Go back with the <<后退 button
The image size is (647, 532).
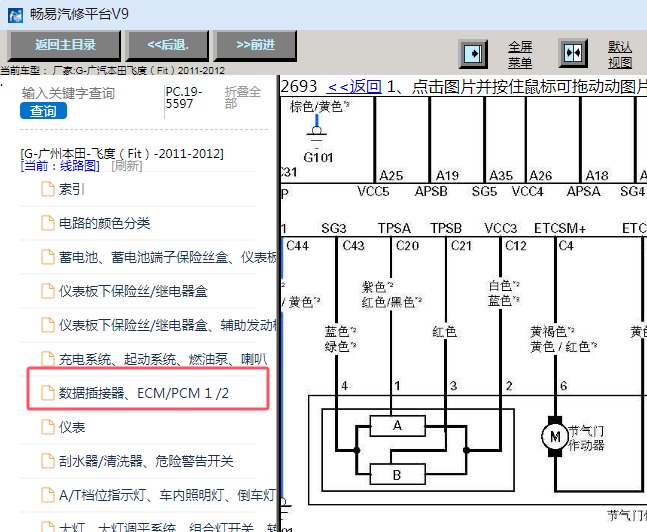tap(168, 45)
